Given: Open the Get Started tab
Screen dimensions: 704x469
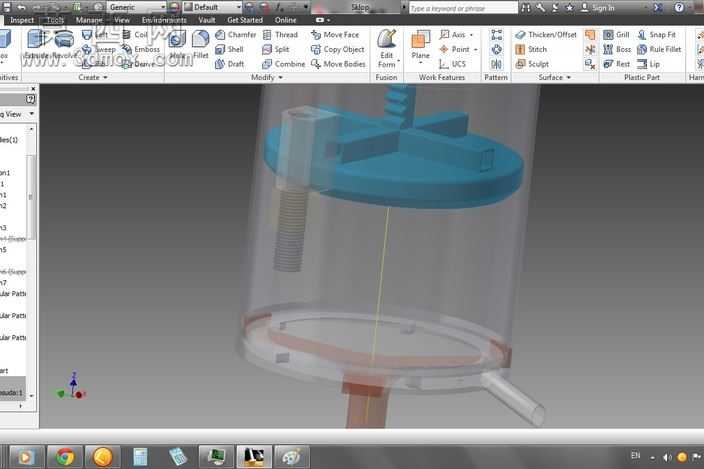Looking at the screenshot, I should point(245,20).
